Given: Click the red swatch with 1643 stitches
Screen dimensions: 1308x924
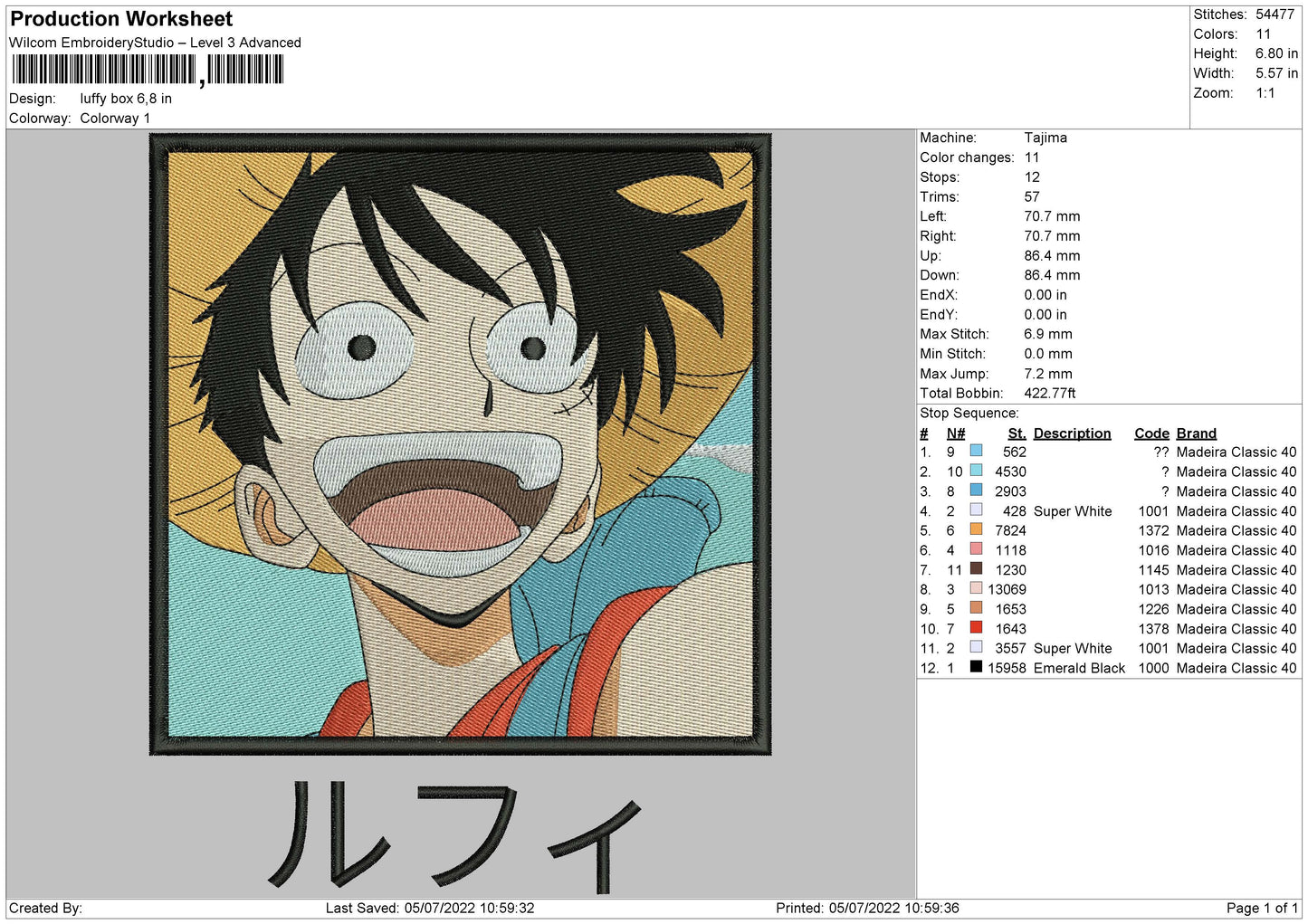Looking at the screenshot, I should pyautogui.click(x=976, y=628).
